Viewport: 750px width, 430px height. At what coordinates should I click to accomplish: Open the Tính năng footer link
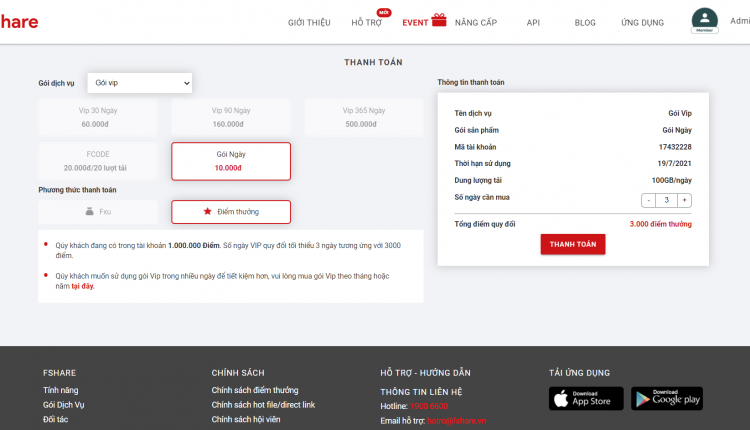tap(61, 390)
